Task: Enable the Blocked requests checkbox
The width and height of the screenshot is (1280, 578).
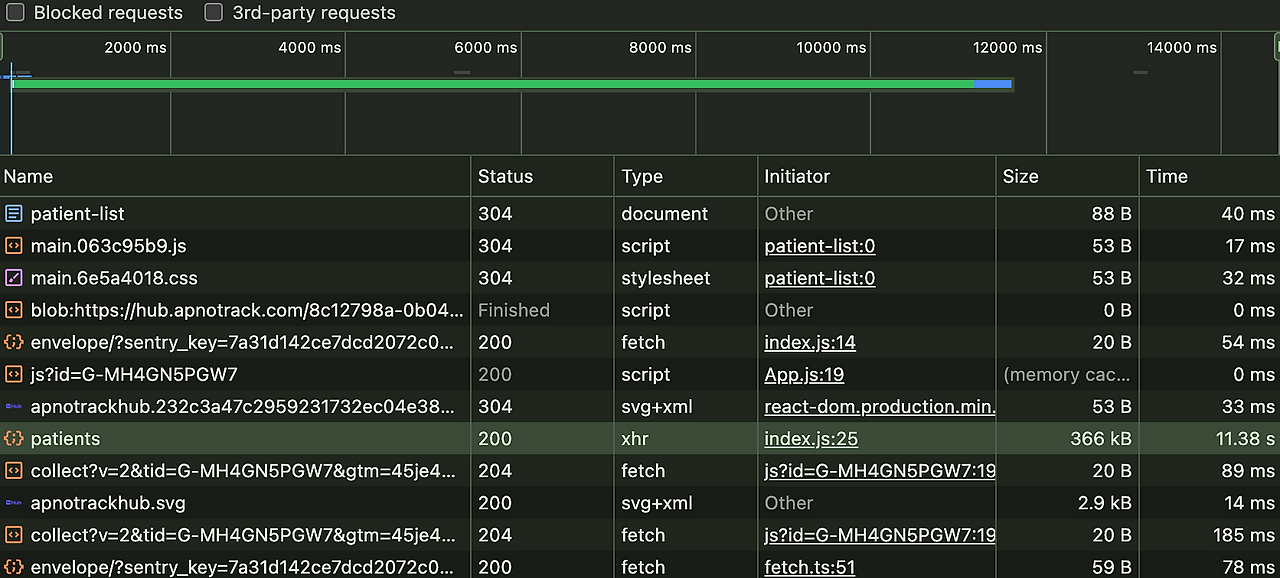Action: 15,13
